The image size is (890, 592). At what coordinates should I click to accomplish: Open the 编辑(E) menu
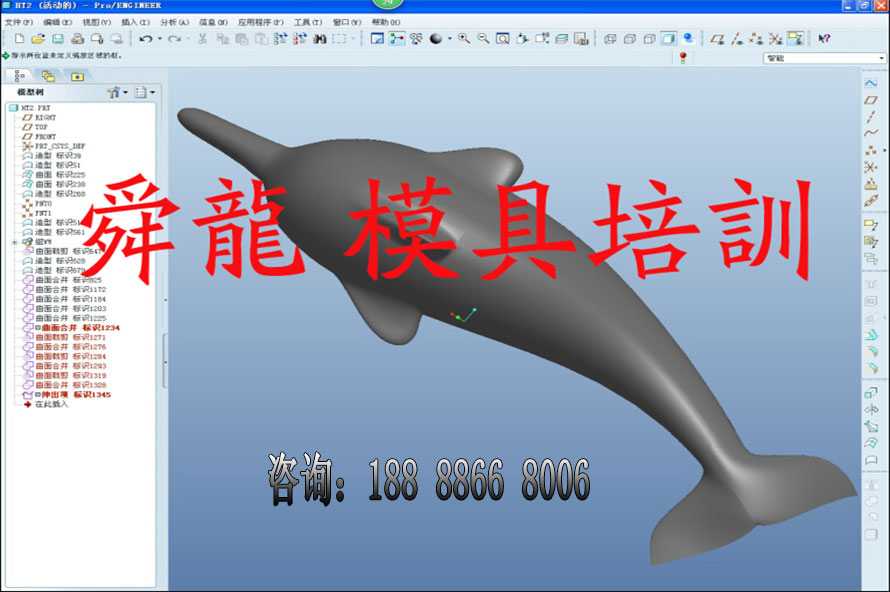pos(57,22)
